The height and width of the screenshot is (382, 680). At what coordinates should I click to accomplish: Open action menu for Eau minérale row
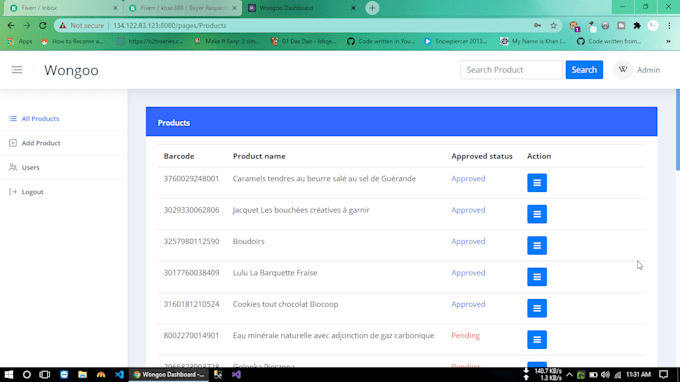pos(537,340)
